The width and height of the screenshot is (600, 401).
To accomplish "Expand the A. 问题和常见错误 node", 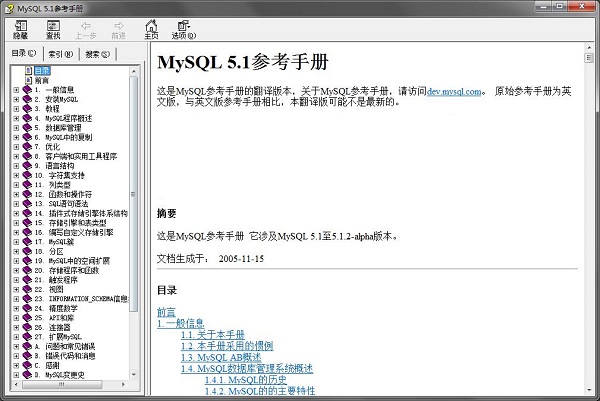I will [16, 346].
